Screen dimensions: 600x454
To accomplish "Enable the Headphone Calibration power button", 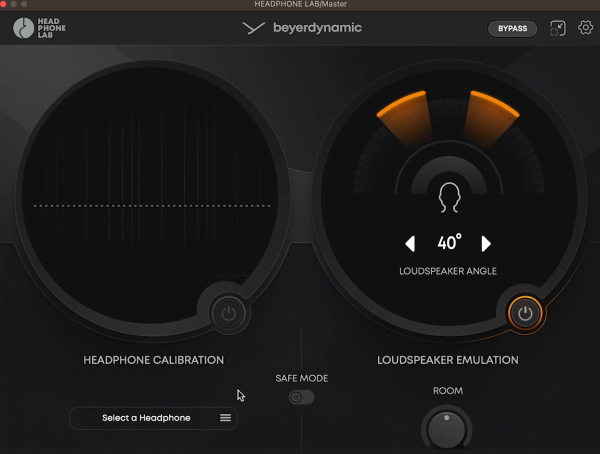I will click(x=229, y=314).
